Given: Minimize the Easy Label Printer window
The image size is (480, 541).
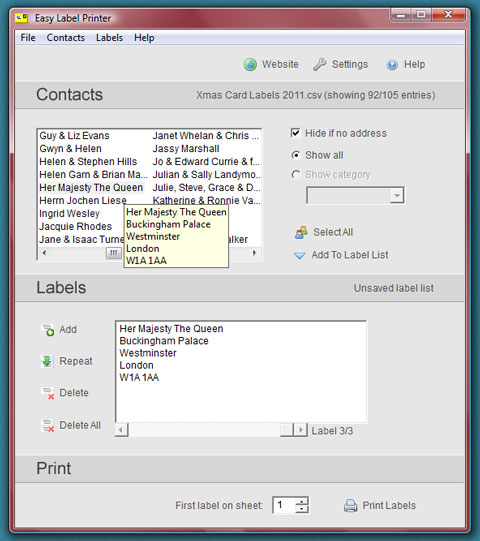Looking at the screenshot, I should click(x=401, y=15).
